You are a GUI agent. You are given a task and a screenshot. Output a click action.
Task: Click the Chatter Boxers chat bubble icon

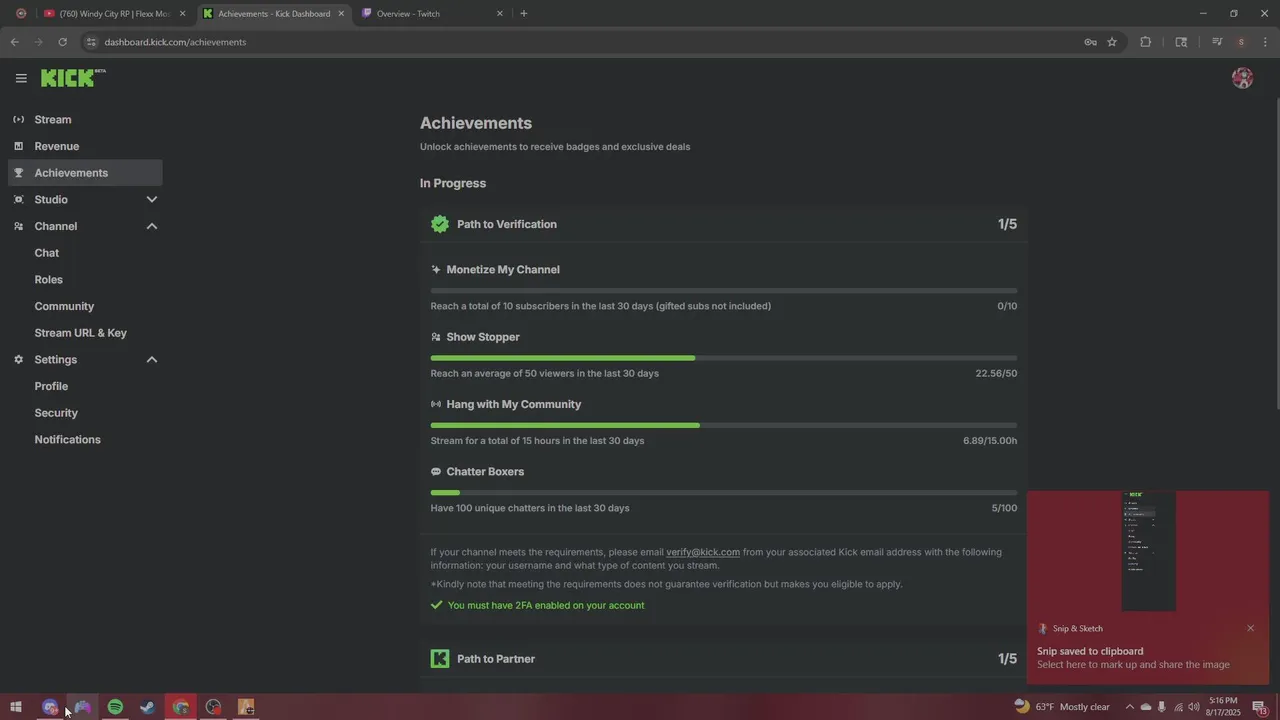436,472
